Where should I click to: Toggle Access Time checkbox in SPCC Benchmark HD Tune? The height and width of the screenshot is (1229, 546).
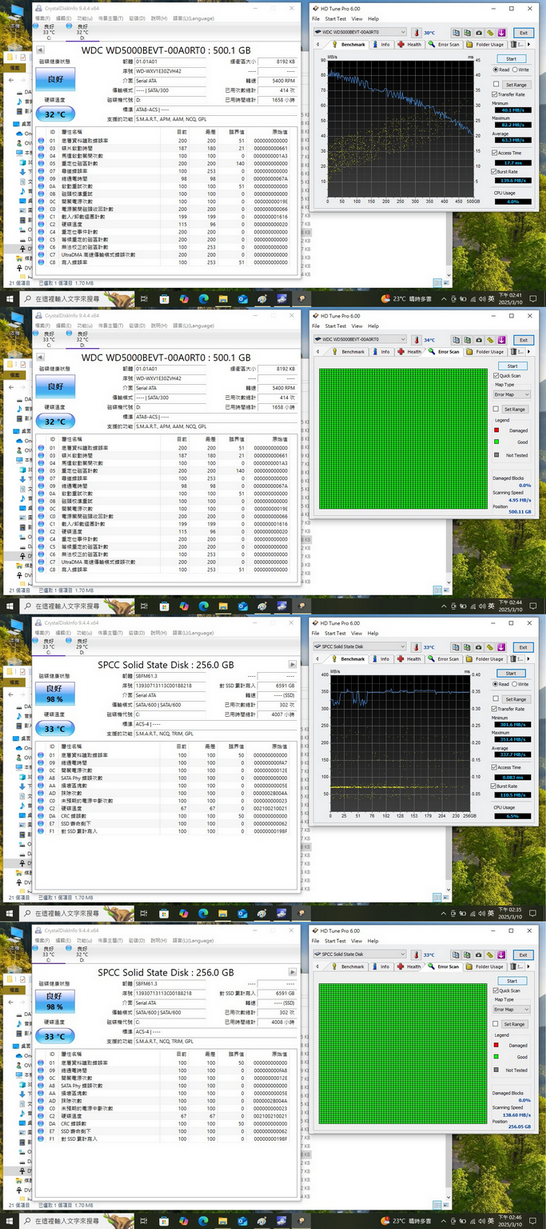click(495, 767)
